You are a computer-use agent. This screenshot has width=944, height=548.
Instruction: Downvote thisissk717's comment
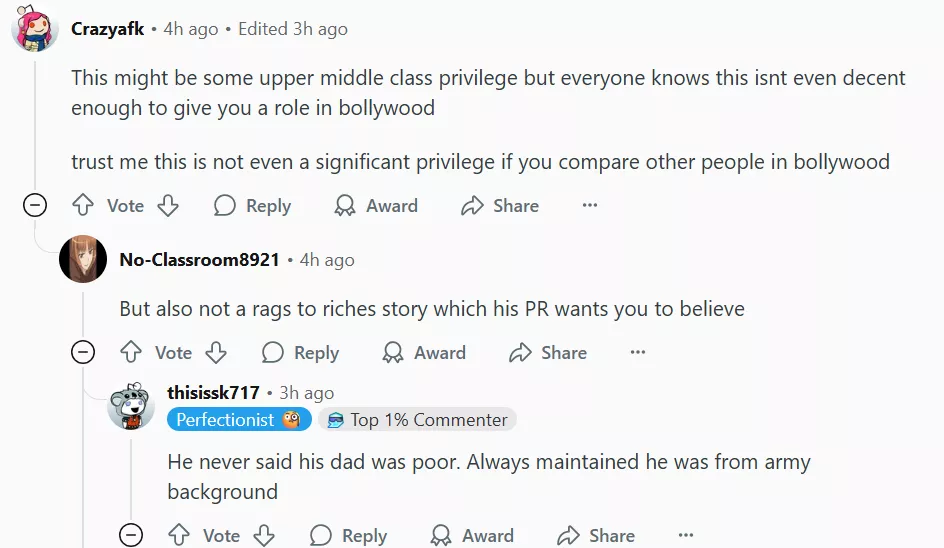(264, 536)
